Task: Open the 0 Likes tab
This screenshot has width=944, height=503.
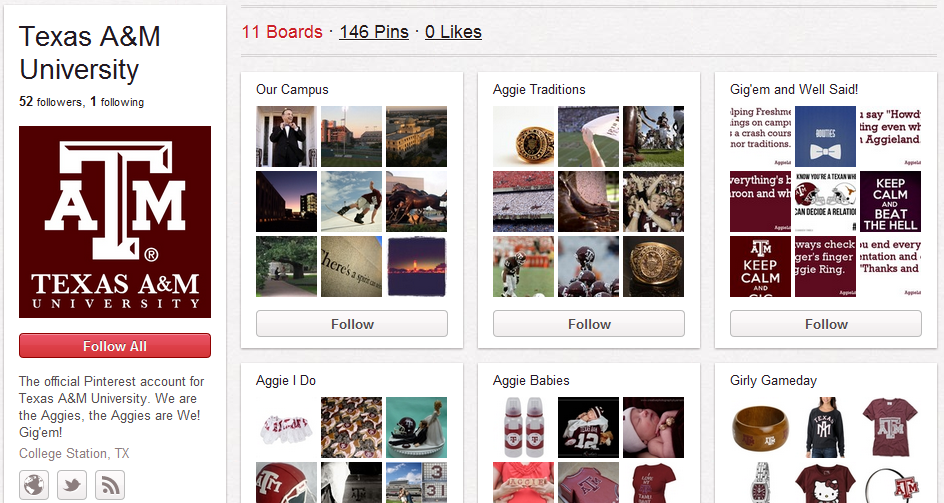Action: [x=453, y=32]
